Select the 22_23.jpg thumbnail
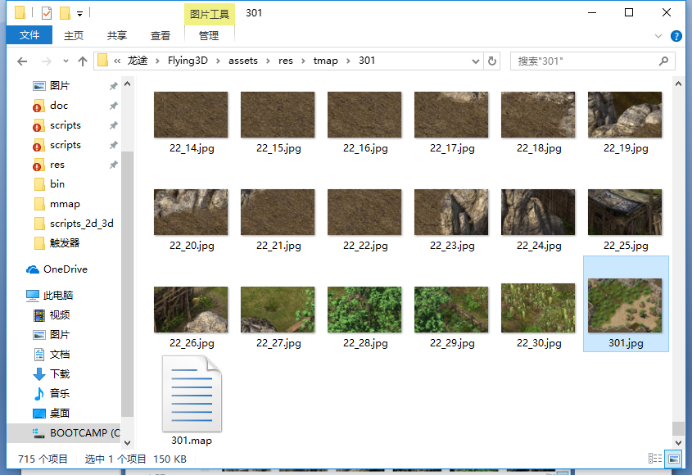This screenshot has height=476, width=693. 451,212
